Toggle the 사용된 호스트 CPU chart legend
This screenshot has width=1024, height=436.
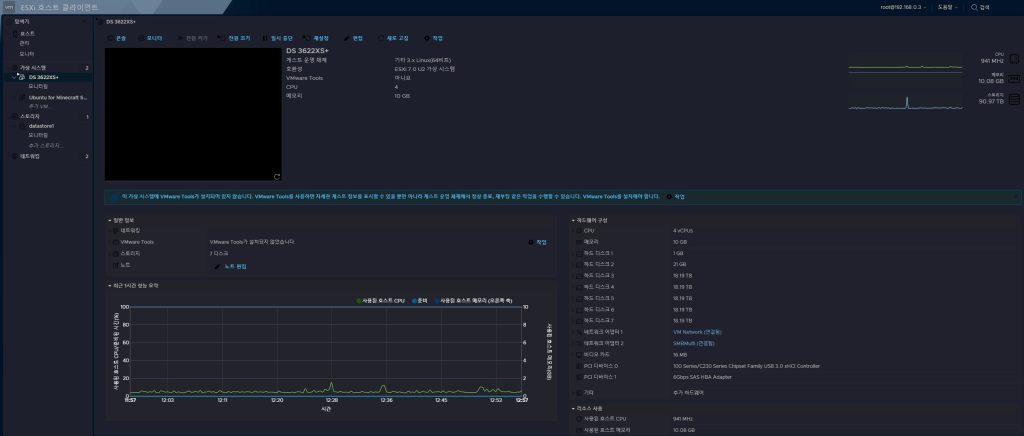(382, 300)
